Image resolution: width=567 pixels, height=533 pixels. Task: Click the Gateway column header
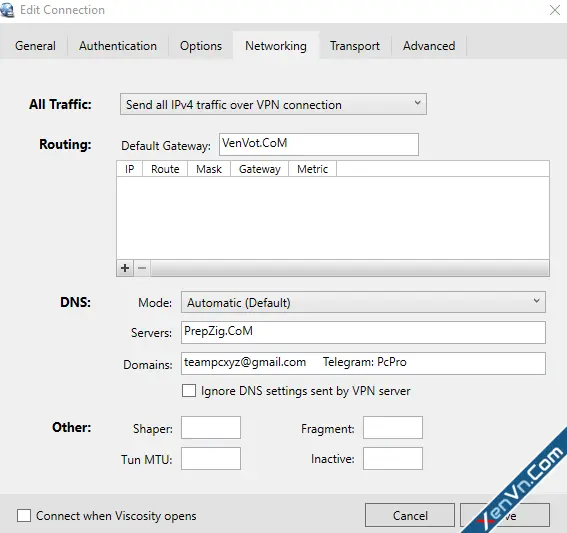pos(260,169)
